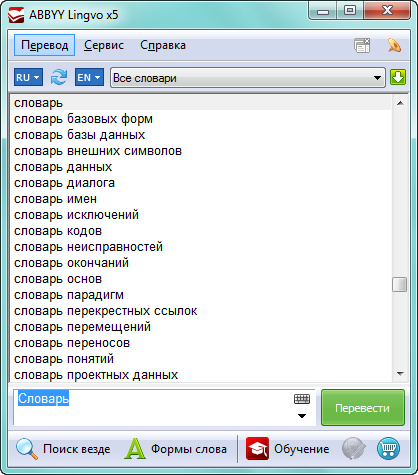The width and height of the screenshot is (418, 475).
Task: Open the red graduation cap Обучение icon
Action: point(257,449)
